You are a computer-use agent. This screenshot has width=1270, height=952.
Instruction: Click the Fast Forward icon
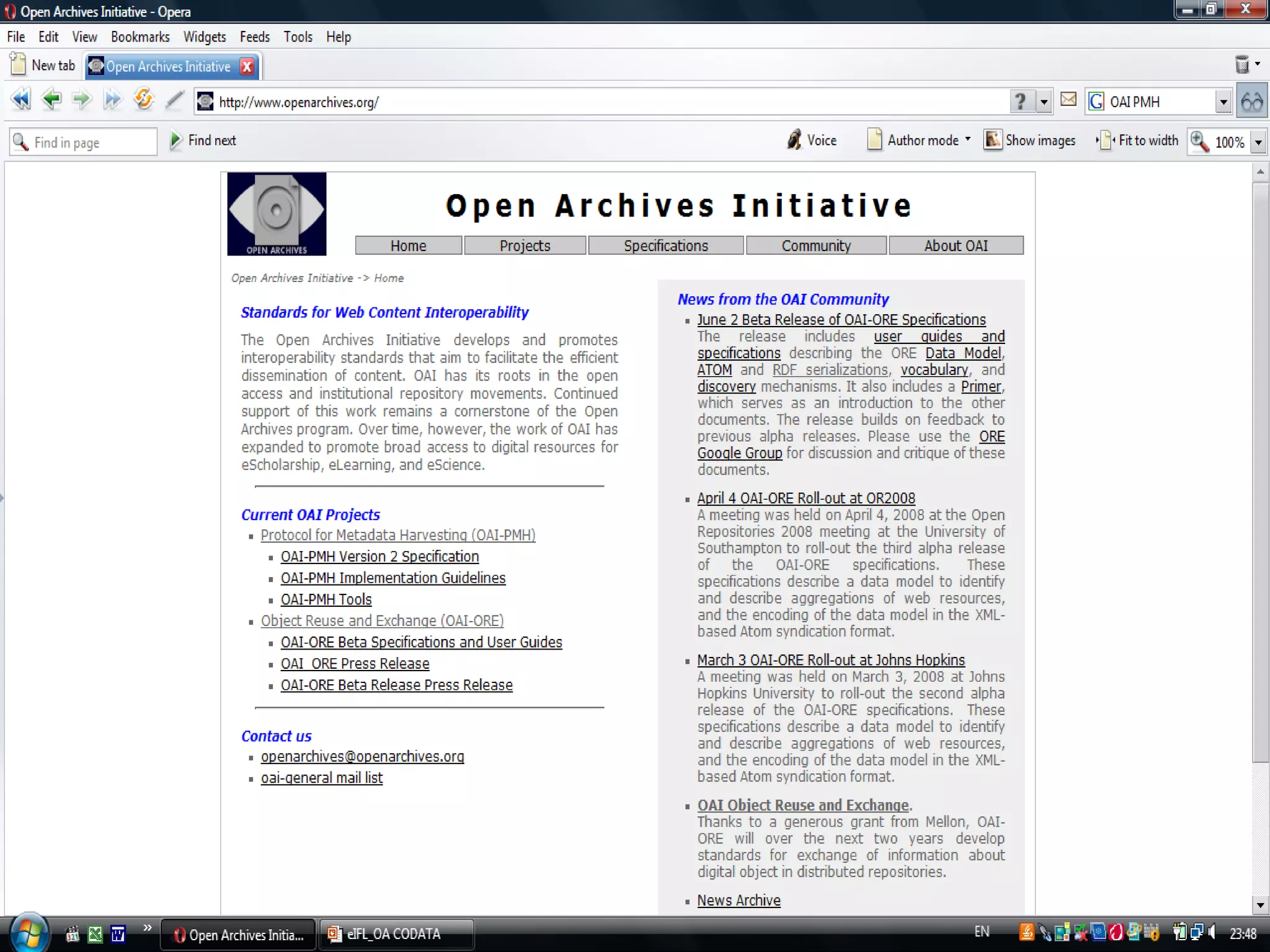[112, 100]
